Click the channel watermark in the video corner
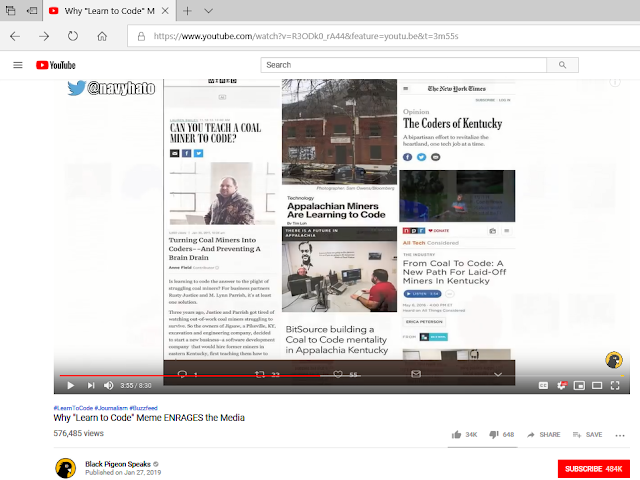Image resolution: width=640 pixels, height=480 pixels. (x=614, y=360)
